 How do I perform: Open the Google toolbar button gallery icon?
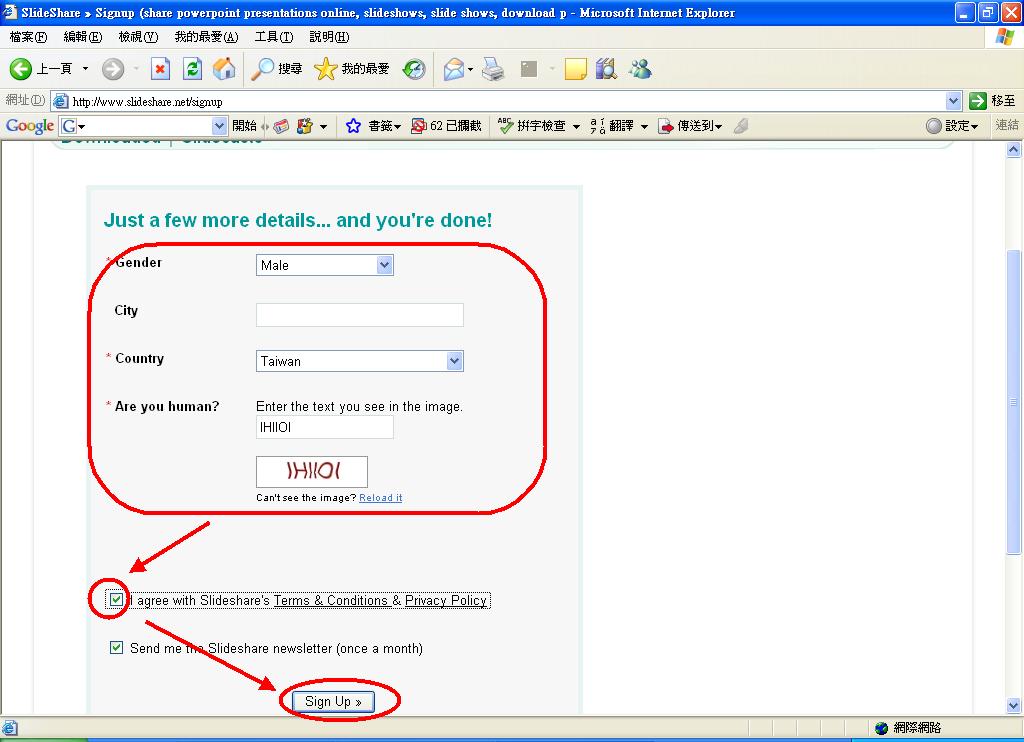pyautogui.click(x=304, y=126)
